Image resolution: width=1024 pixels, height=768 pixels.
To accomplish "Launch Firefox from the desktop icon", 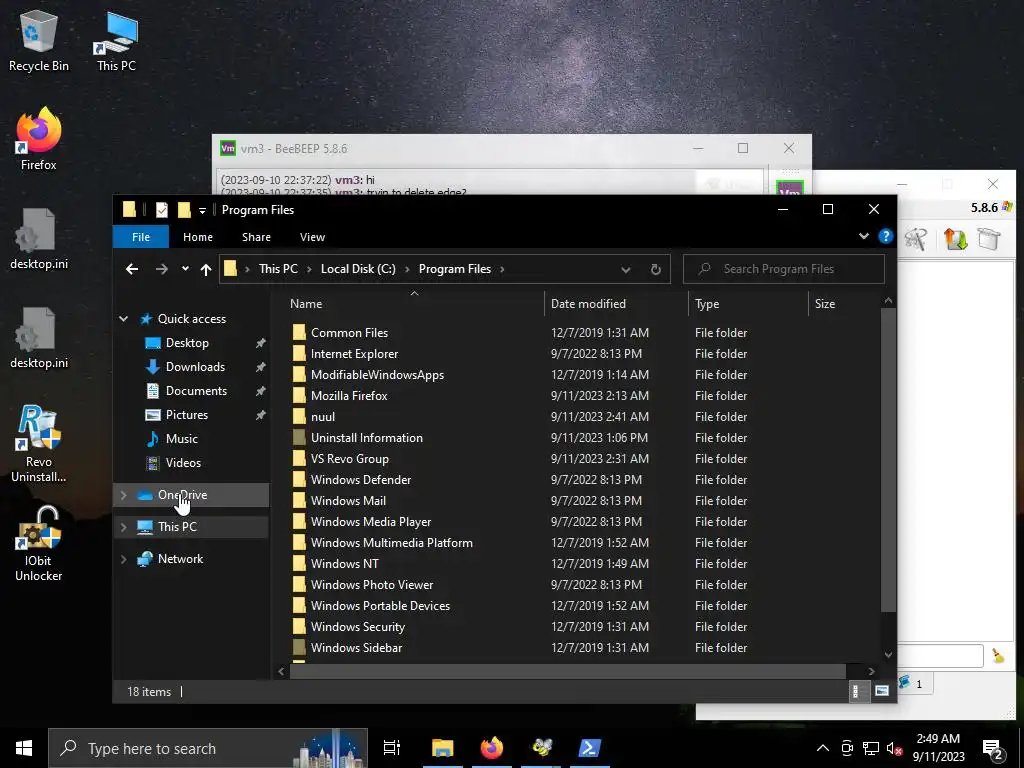I will (39, 138).
